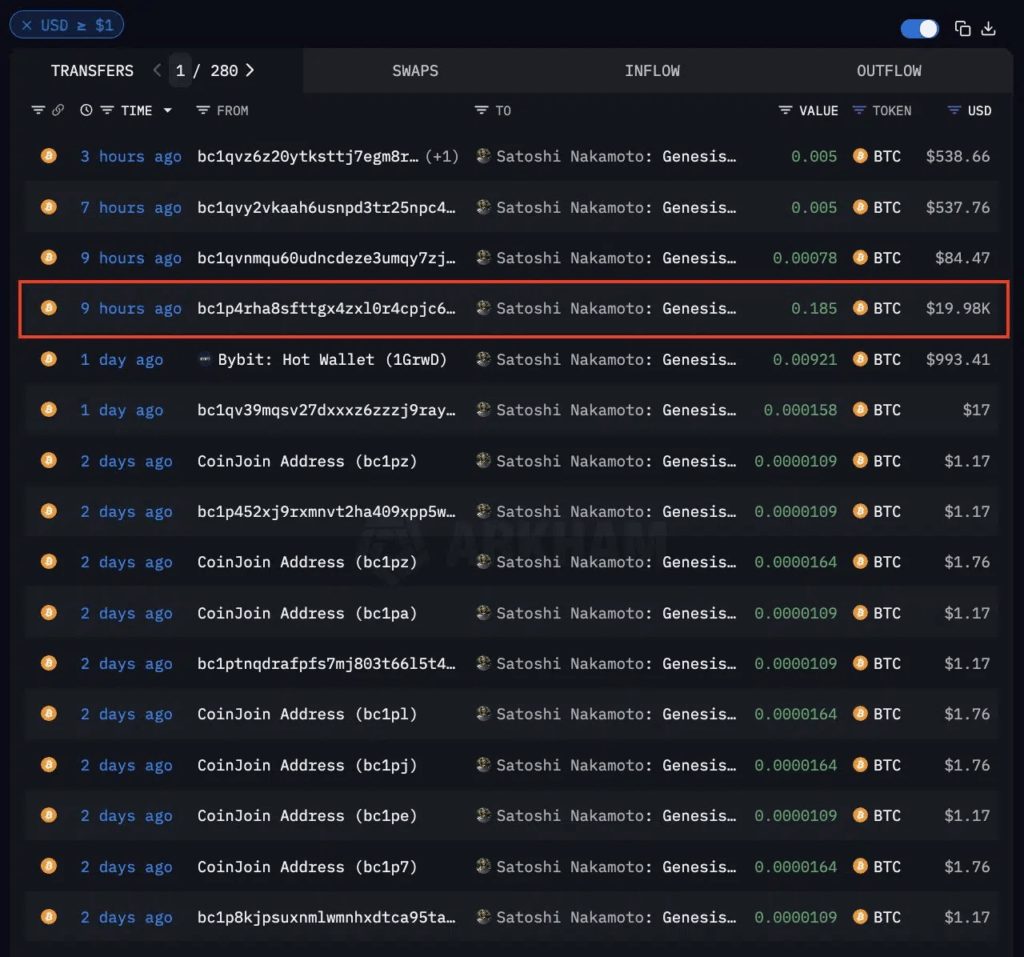Go to previous transfers page
Image resolution: width=1024 pixels, height=957 pixels.
coord(157,70)
